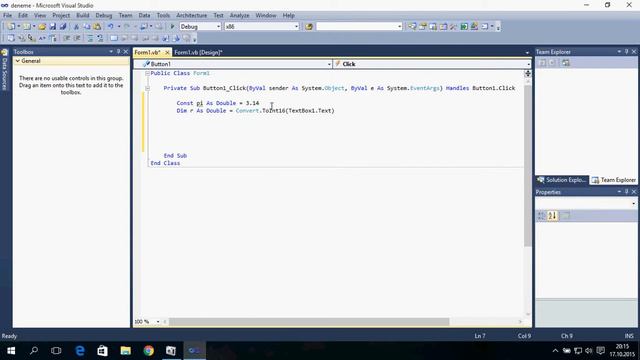The width and height of the screenshot is (640, 360).
Task: Toggle a bookmark with the bookmark icon
Action: coord(114,38)
